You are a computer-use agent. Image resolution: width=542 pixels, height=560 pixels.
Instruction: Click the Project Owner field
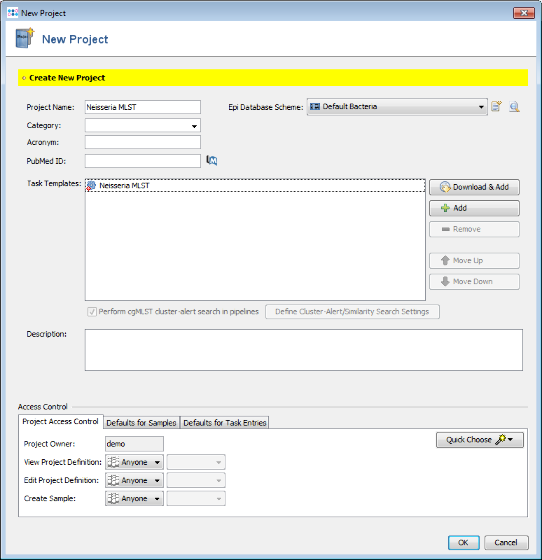134,444
